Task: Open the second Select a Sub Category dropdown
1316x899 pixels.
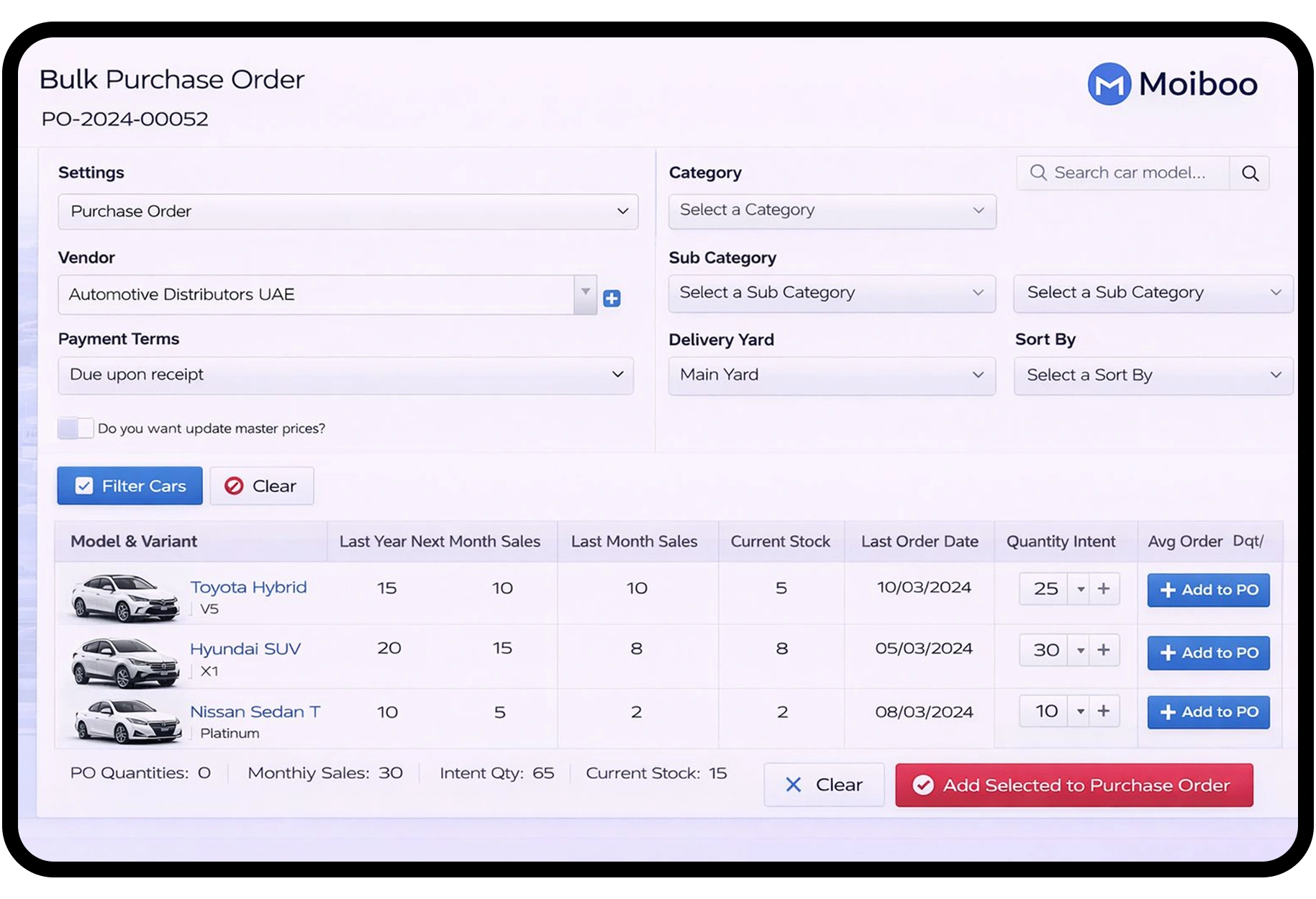Action: [1153, 293]
